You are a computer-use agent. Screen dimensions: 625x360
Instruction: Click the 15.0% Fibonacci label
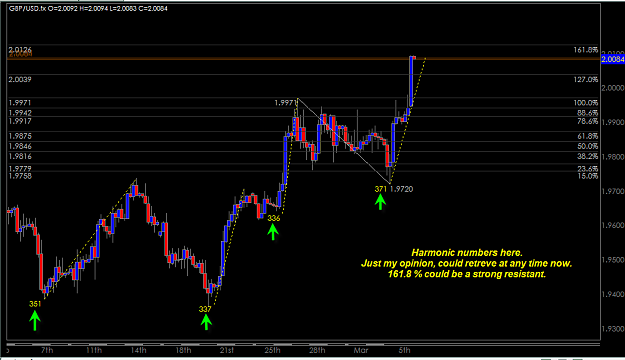[587, 176]
